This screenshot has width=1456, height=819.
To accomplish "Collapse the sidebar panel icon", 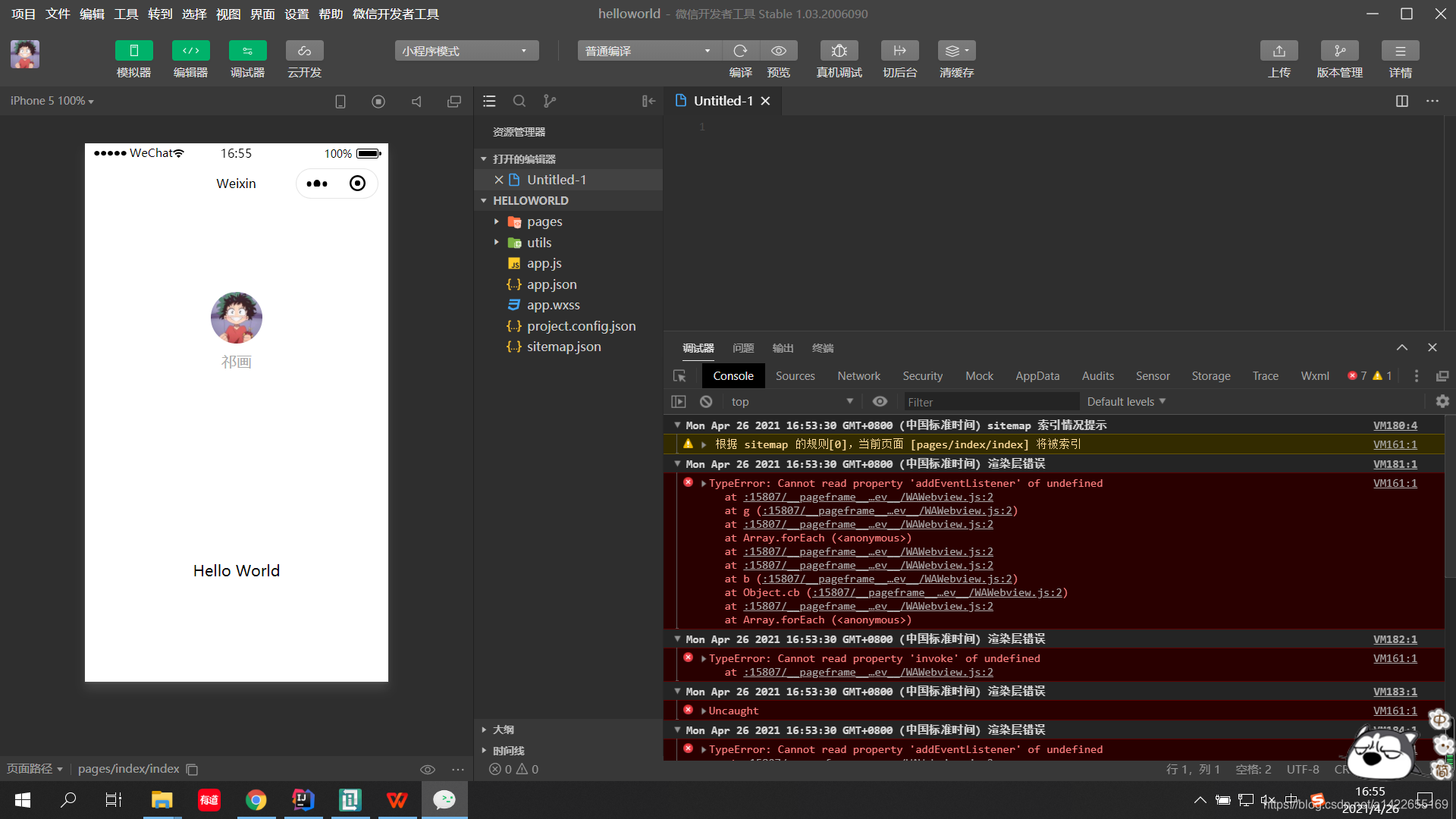I will click(x=648, y=101).
